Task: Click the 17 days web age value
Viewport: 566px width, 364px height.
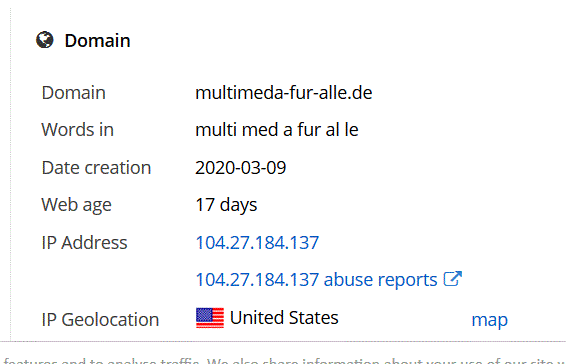Action: click(x=226, y=205)
